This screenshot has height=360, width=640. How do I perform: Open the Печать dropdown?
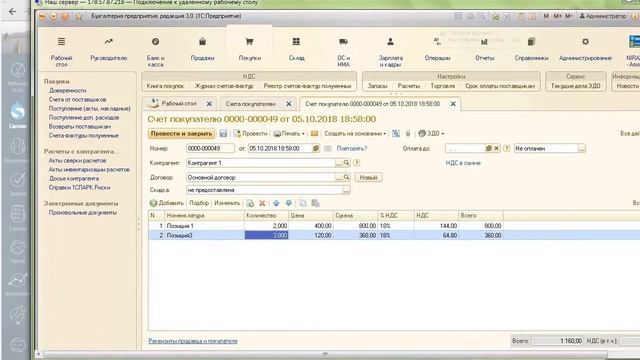coord(289,133)
